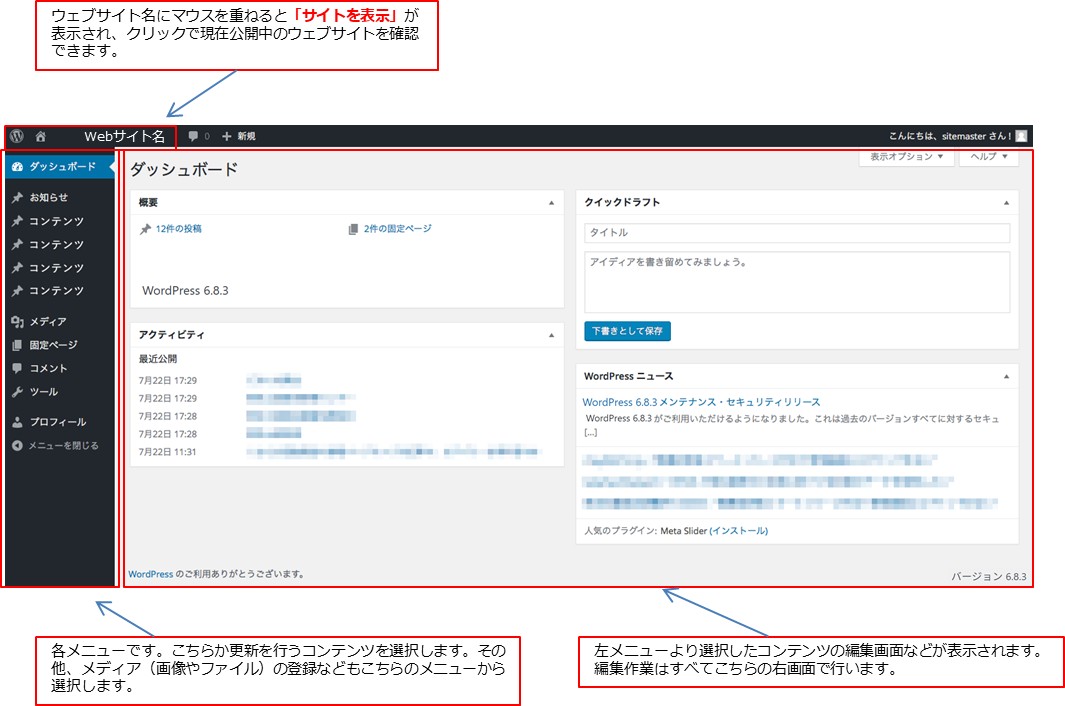1065x706 pixels.
Task: Click the plus icon next to 新規
Action: tap(227, 136)
